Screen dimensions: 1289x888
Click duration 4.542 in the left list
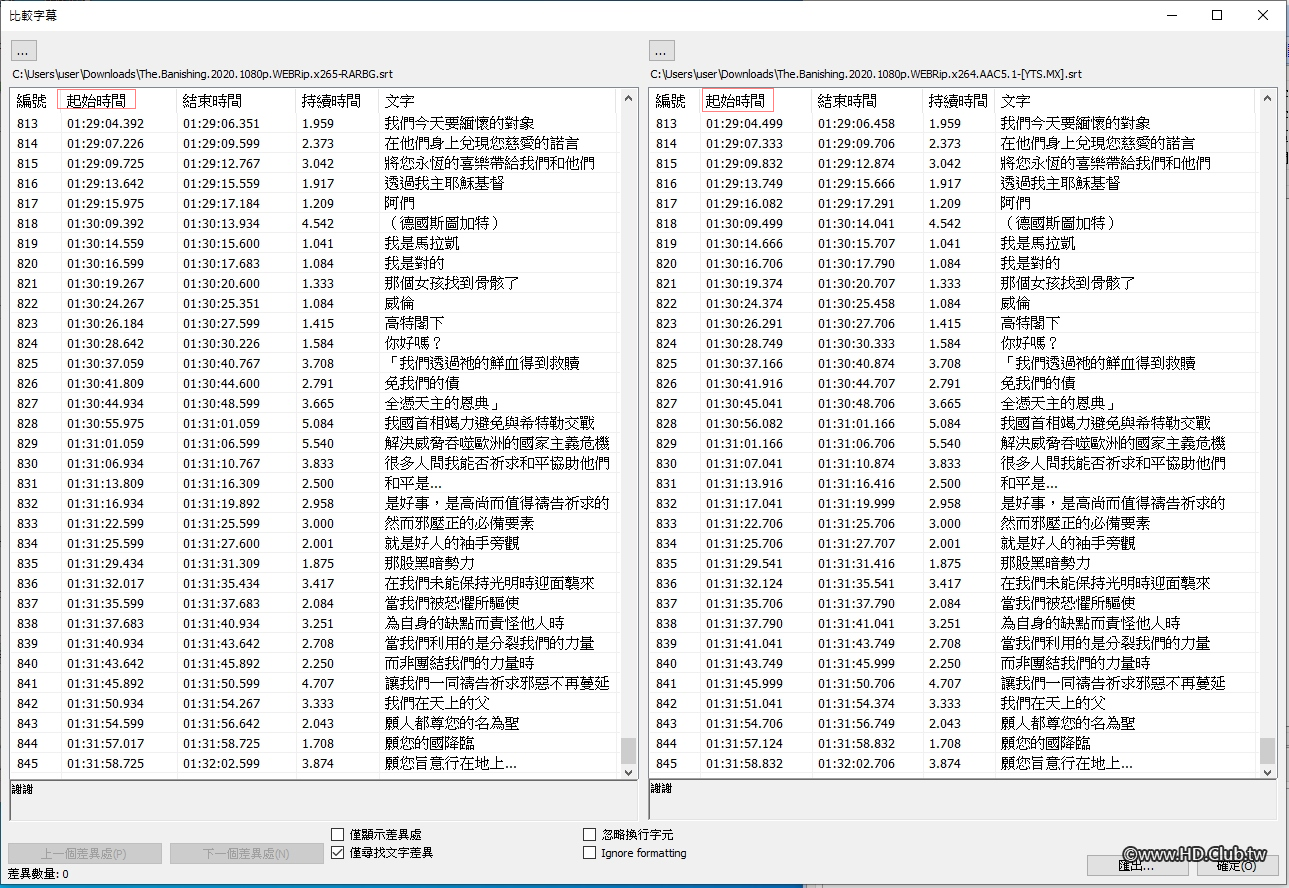pos(318,224)
